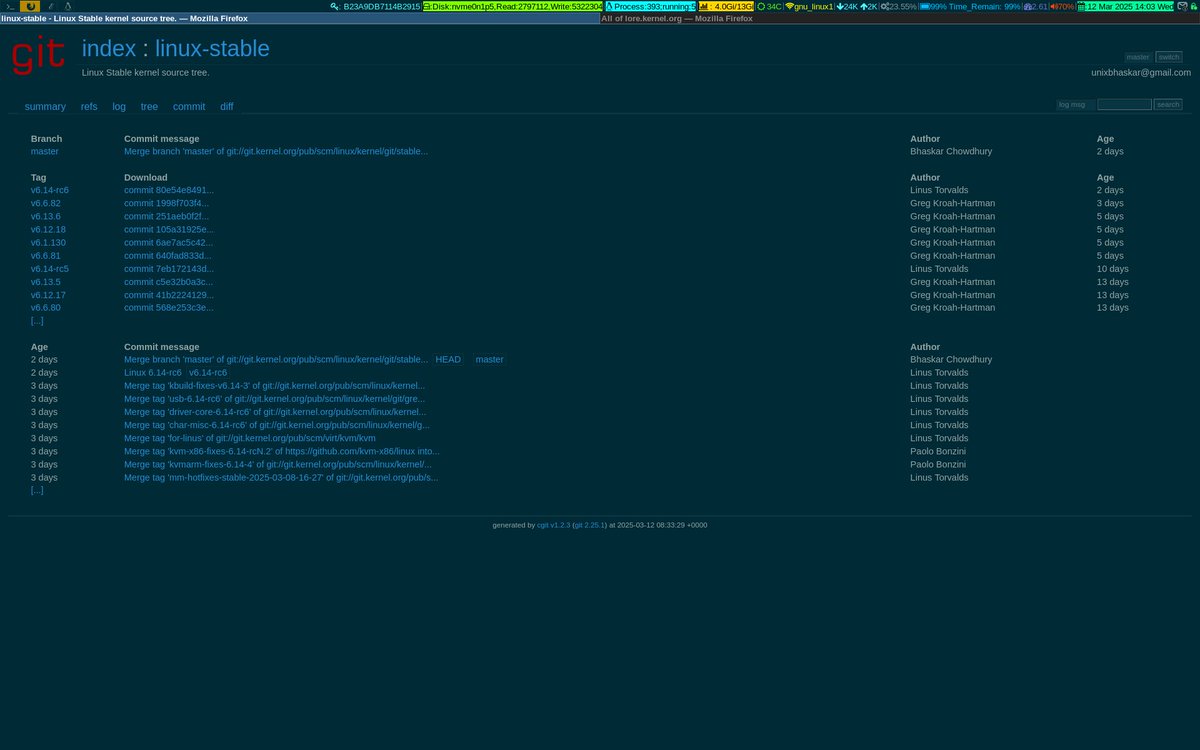Download commit 251aeb0f2f...

(167, 216)
